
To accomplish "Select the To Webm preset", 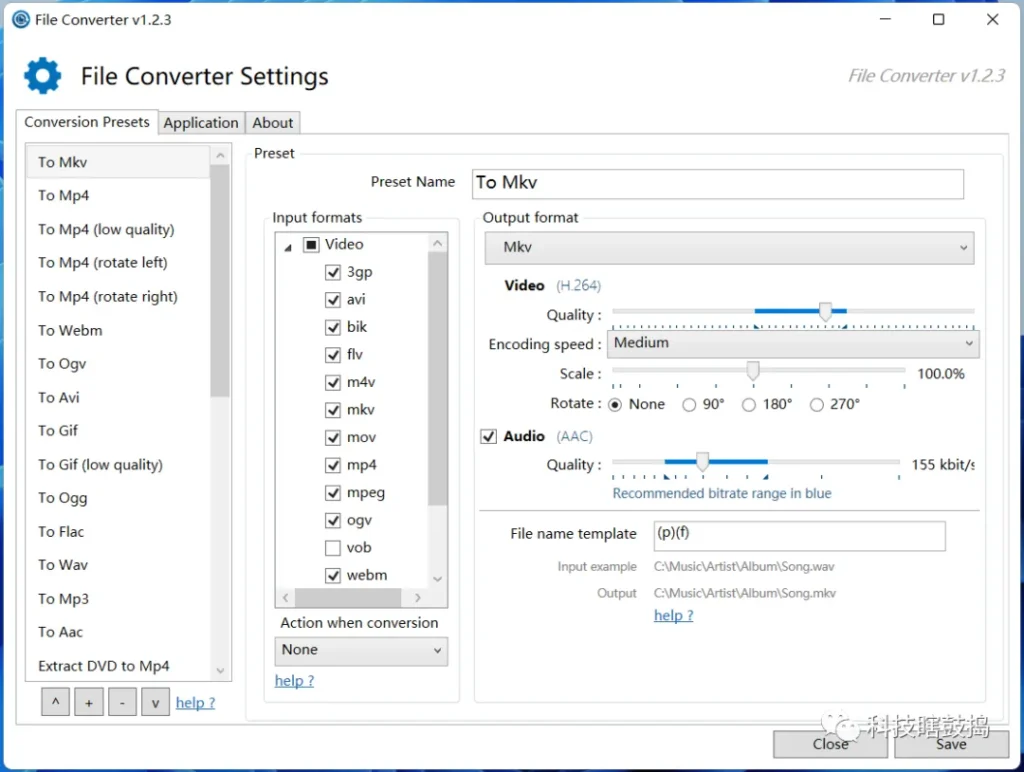I will [118, 330].
